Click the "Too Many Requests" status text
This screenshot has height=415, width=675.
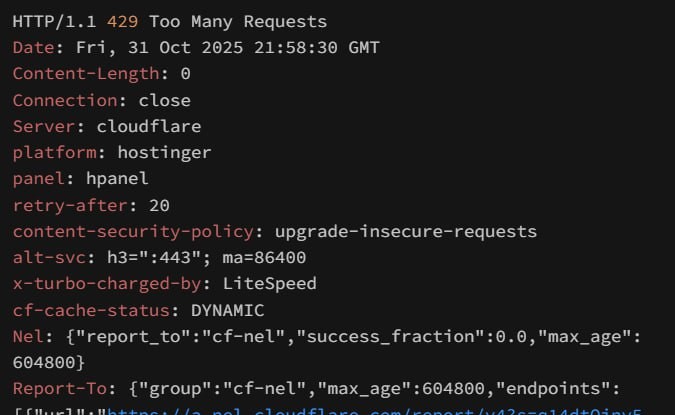click(238, 21)
